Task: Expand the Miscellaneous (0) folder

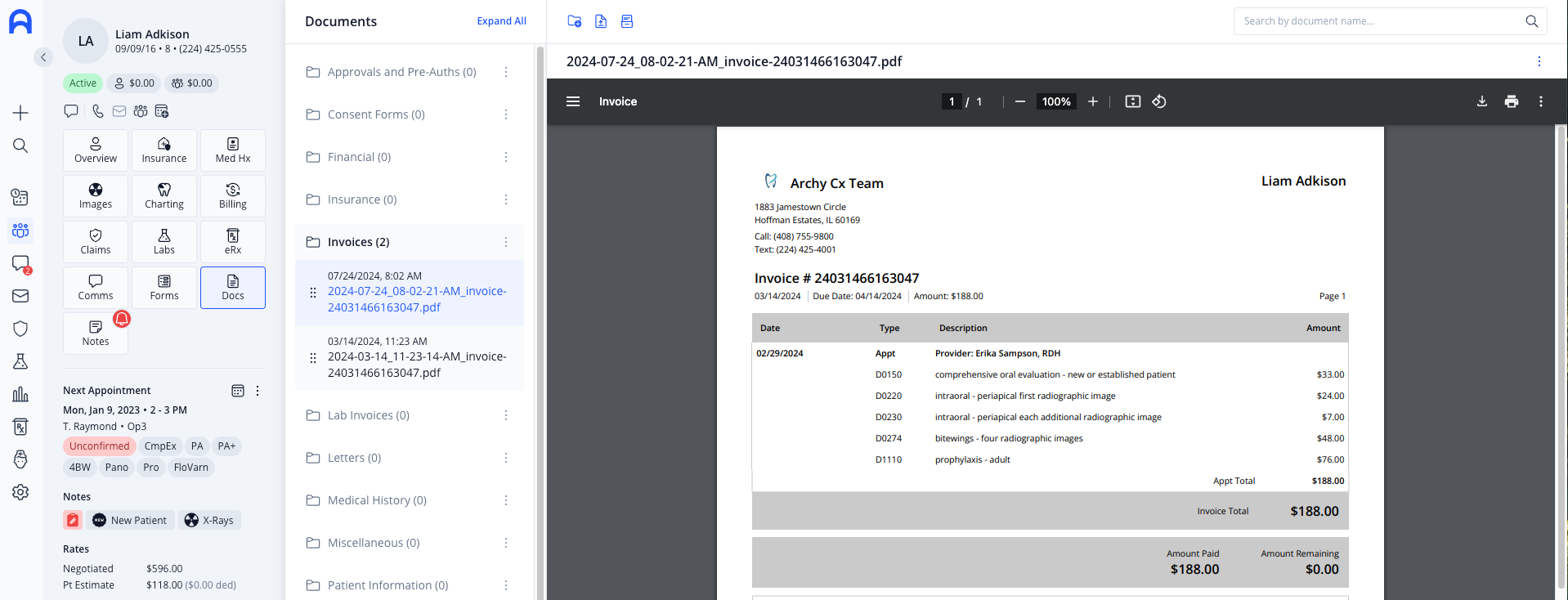Action: click(374, 543)
